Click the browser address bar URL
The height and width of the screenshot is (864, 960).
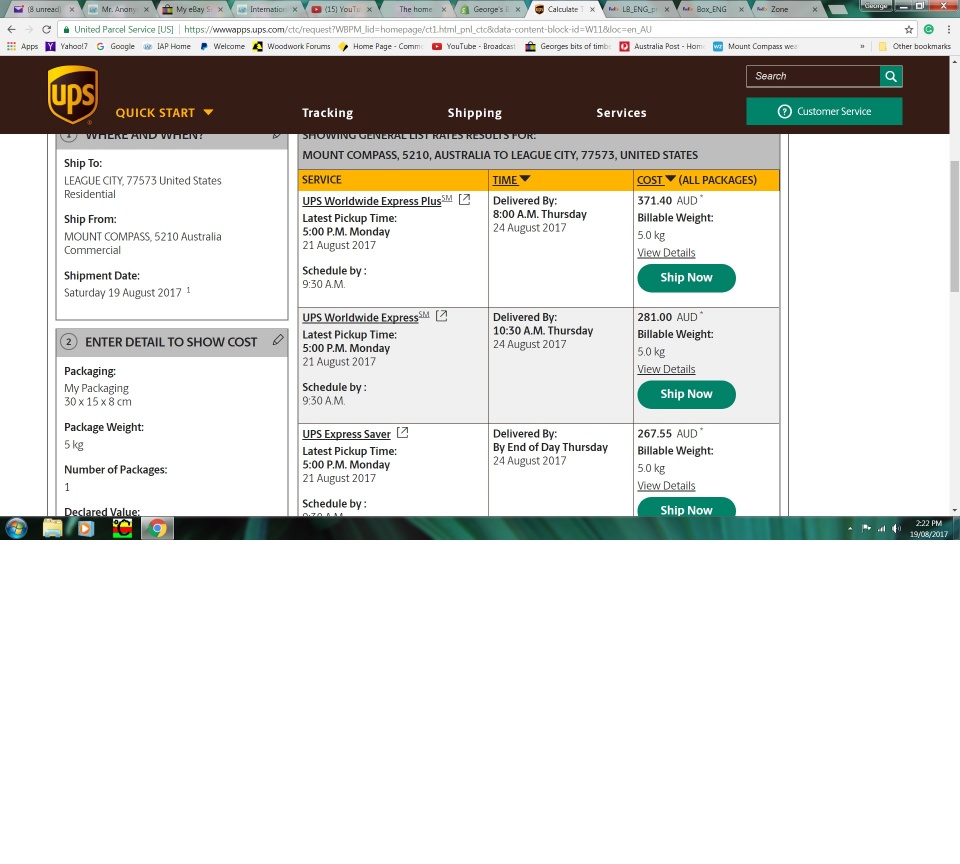418,29
